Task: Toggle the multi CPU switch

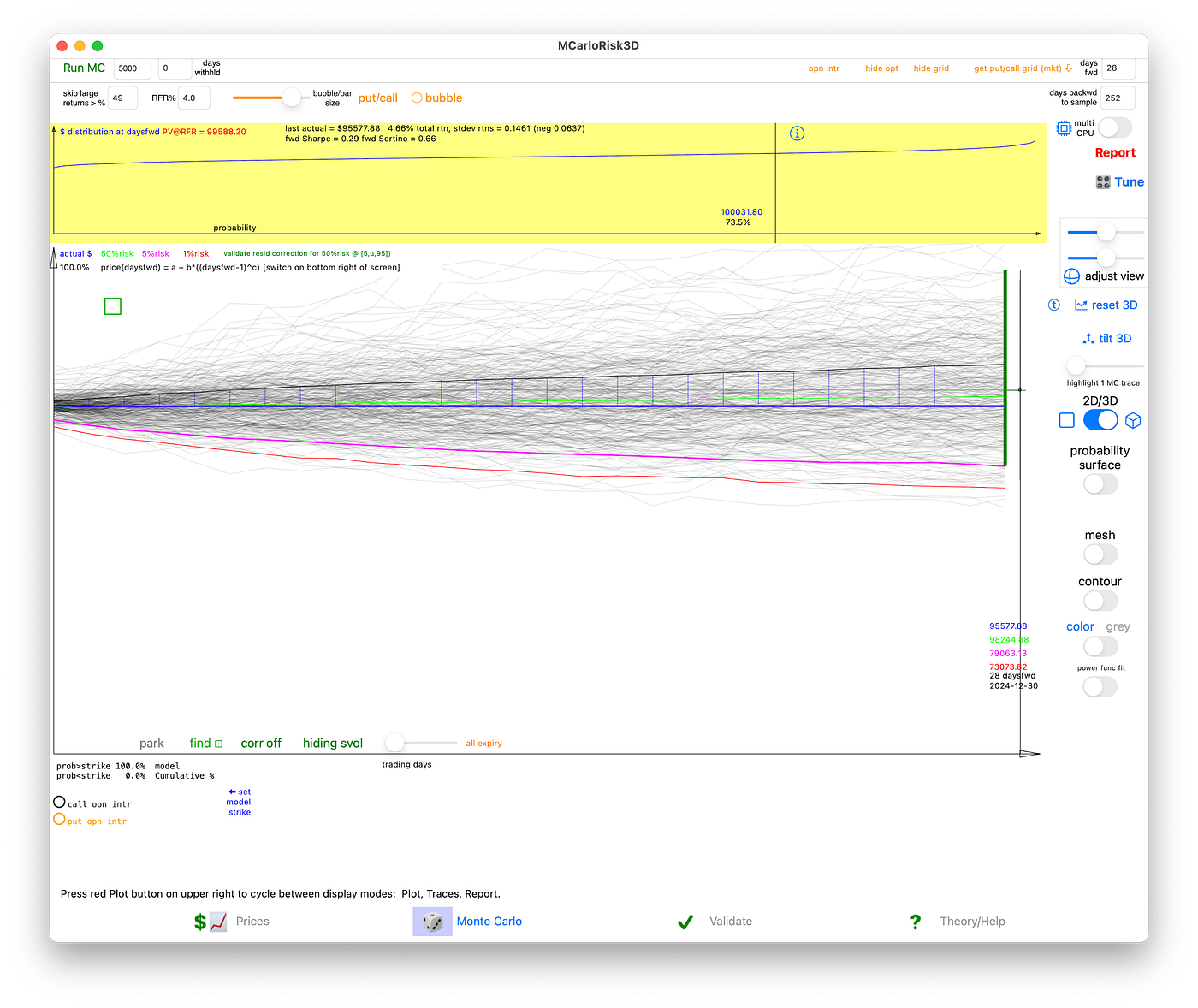Action: [x=1115, y=127]
